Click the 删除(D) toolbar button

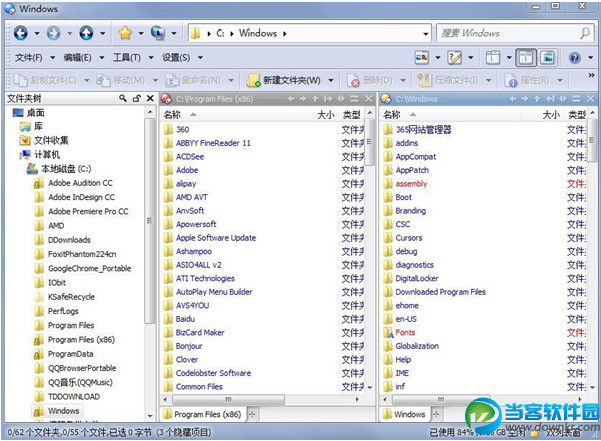pyautogui.click(x=370, y=80)
